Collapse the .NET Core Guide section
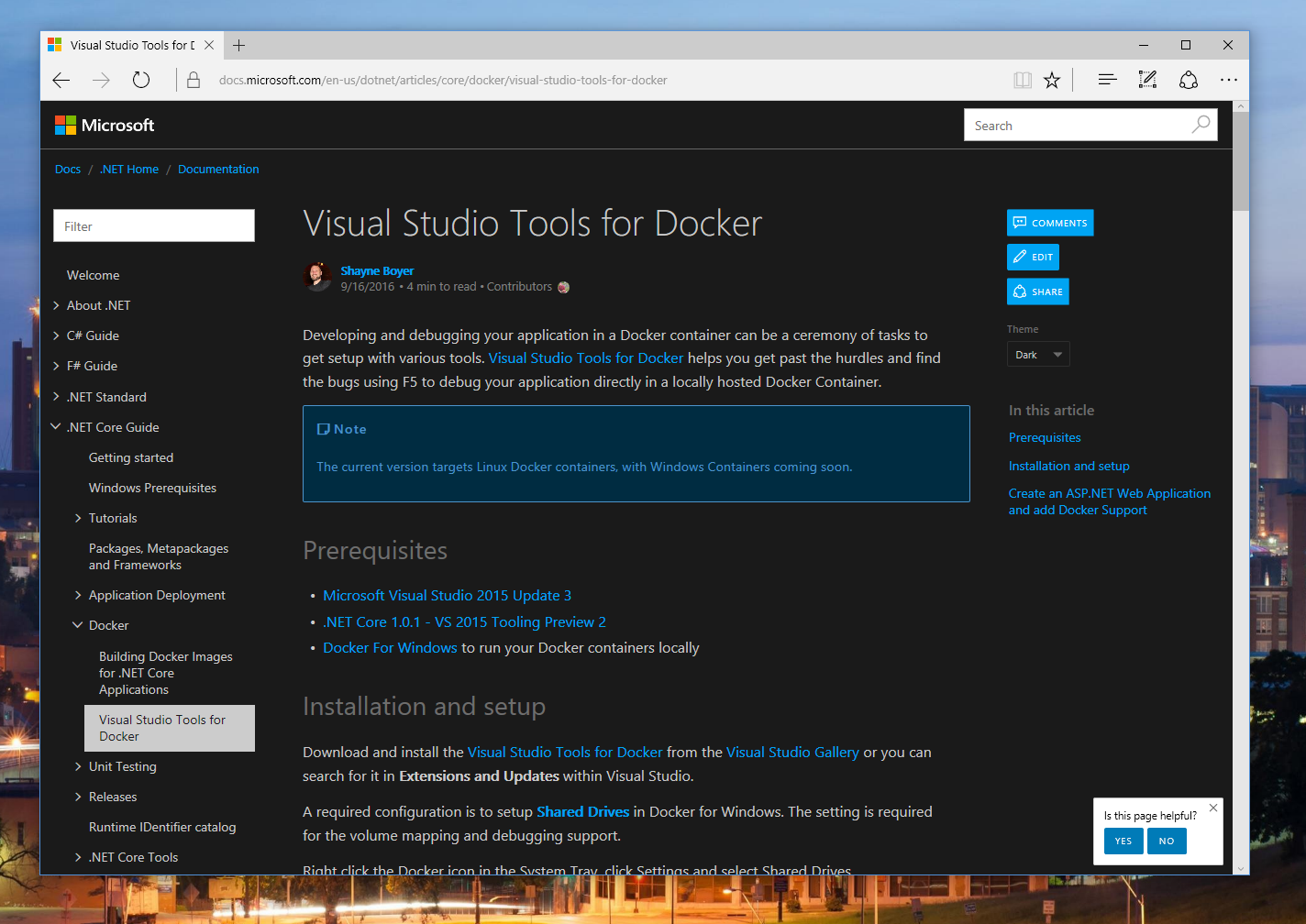This screenshot has width=1306, height=924. coord(57,427)
